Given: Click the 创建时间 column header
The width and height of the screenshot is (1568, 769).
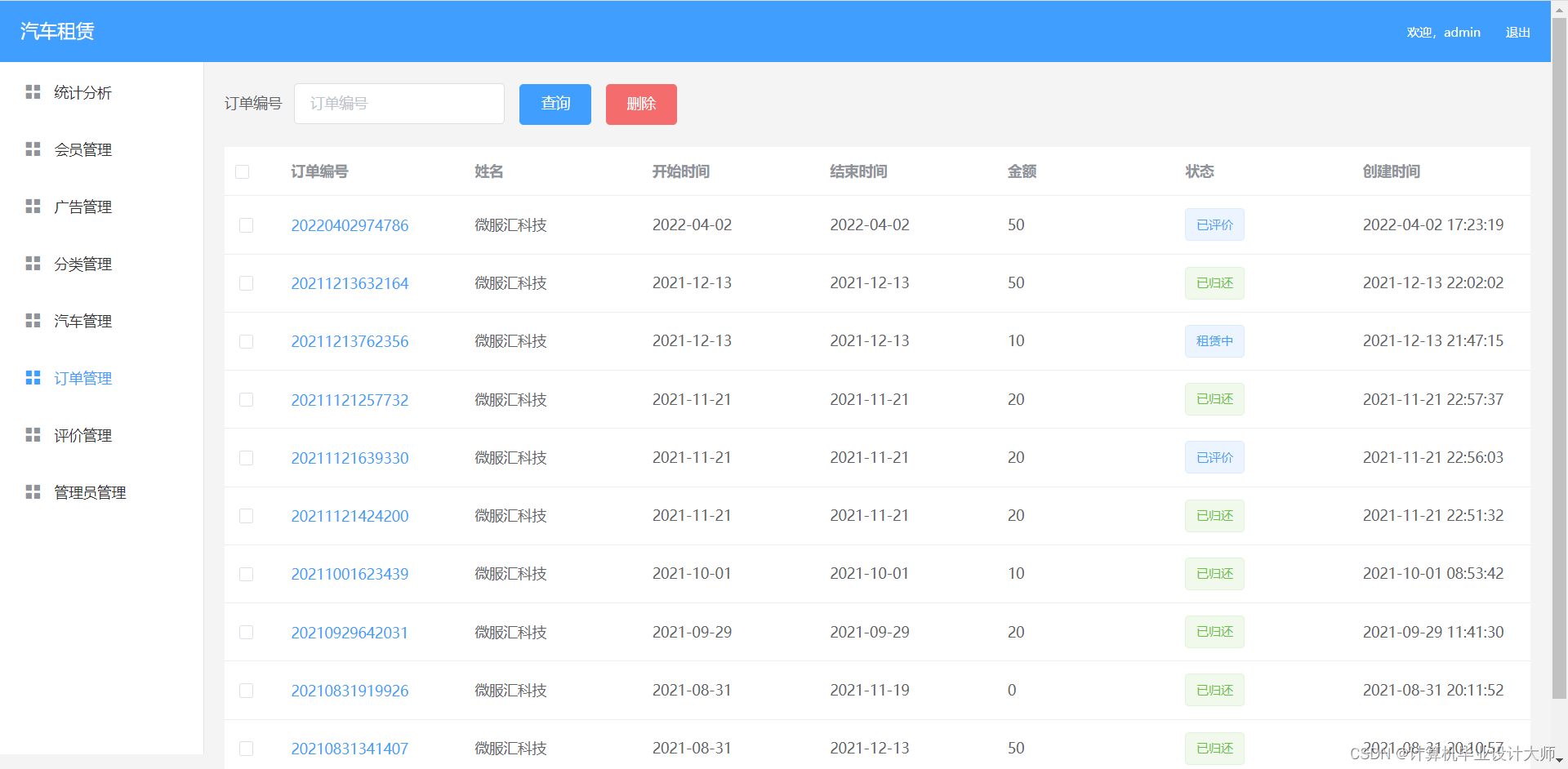Looking at the screenshot, I should tap(1392, 171).
